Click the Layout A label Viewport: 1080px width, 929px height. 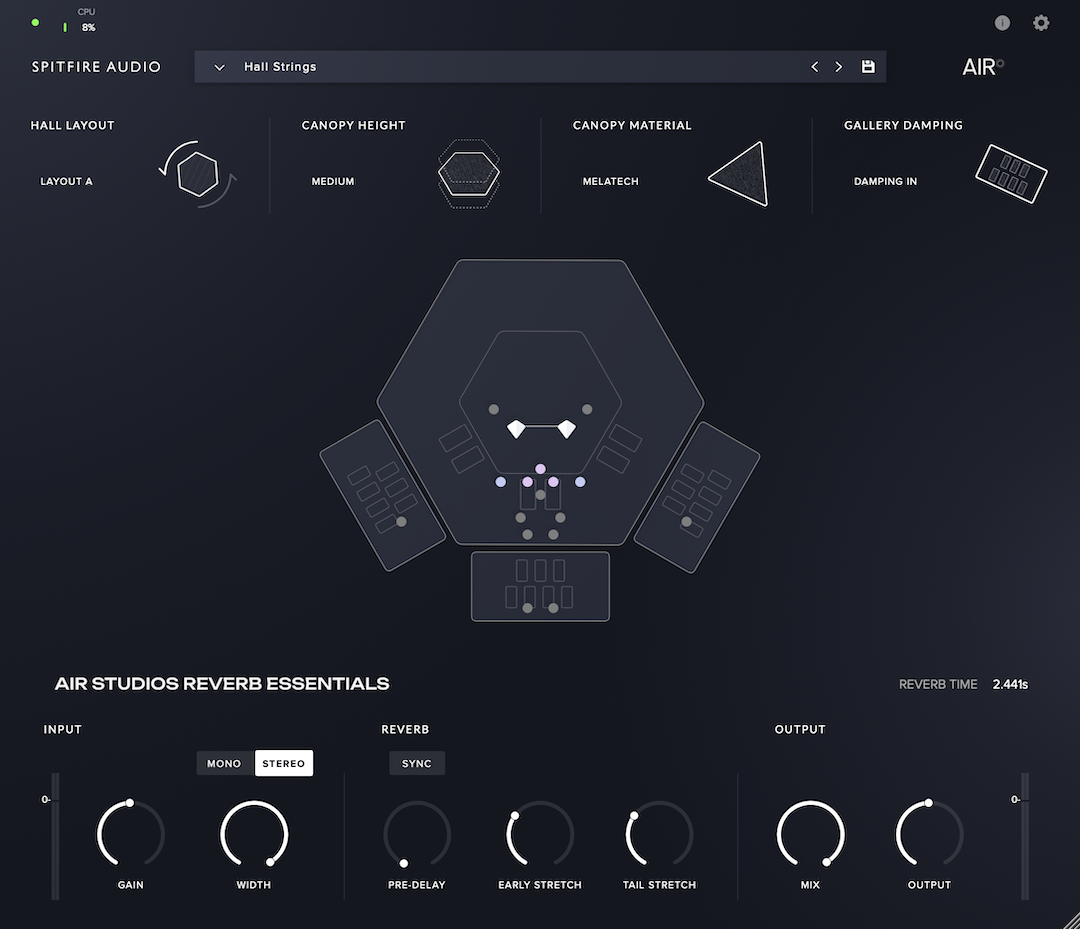[x=66, y=182]
